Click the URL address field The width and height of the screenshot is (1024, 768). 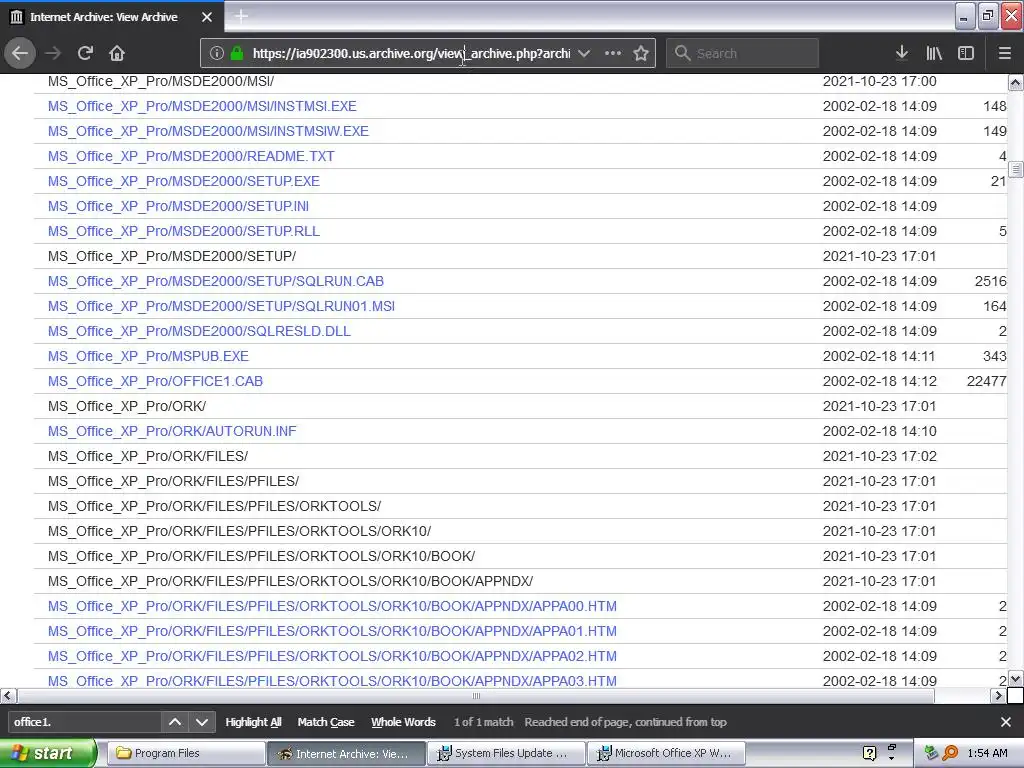tap(411, 54)
